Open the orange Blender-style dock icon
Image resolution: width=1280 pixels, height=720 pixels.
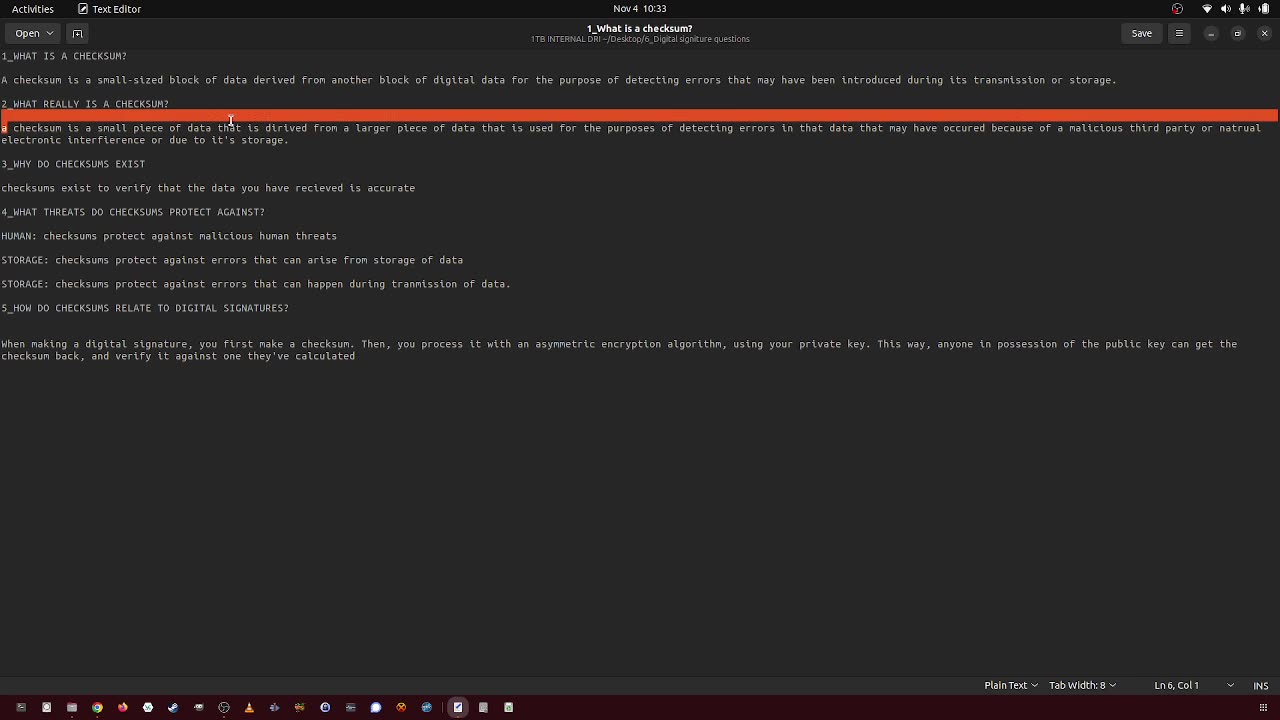coord(401,707)
